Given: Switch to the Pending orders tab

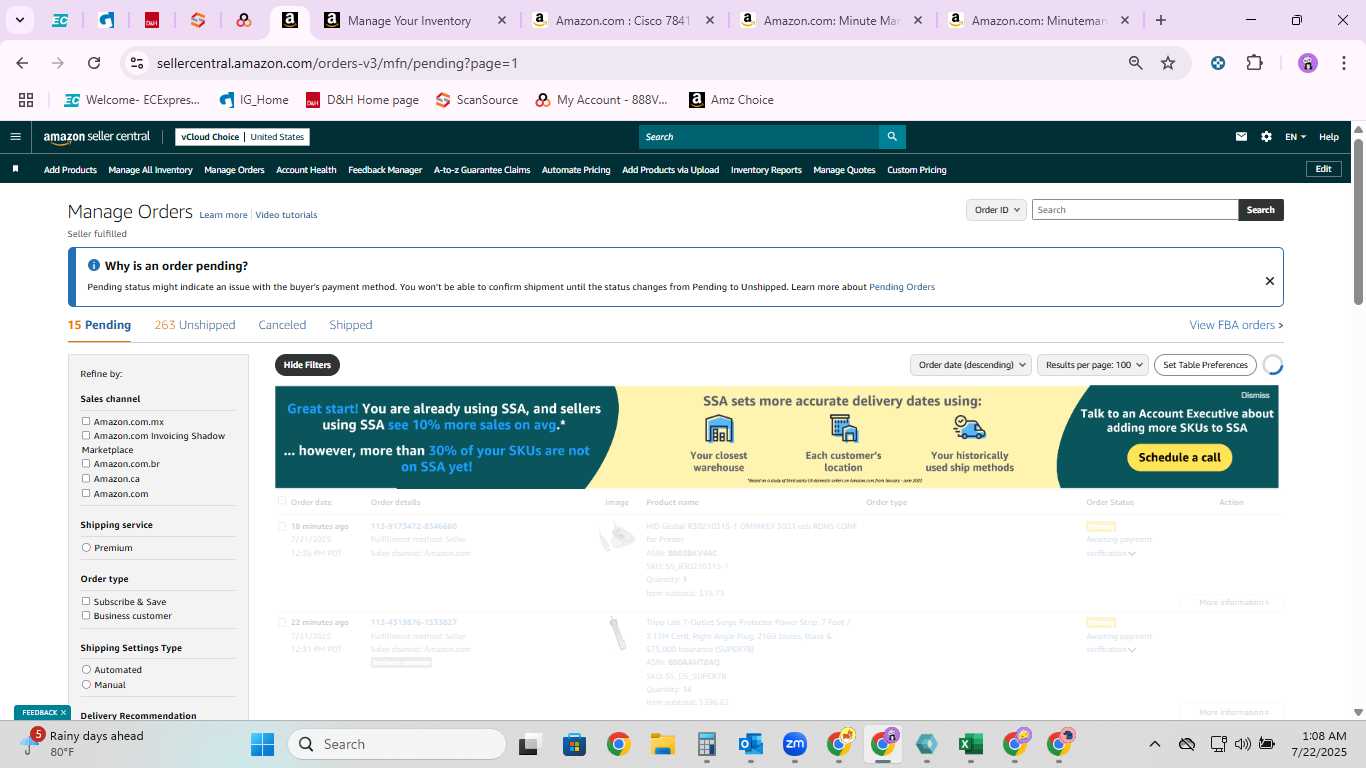Looking at the screenshot, I should pyautogui.click(x=99, y=325).
